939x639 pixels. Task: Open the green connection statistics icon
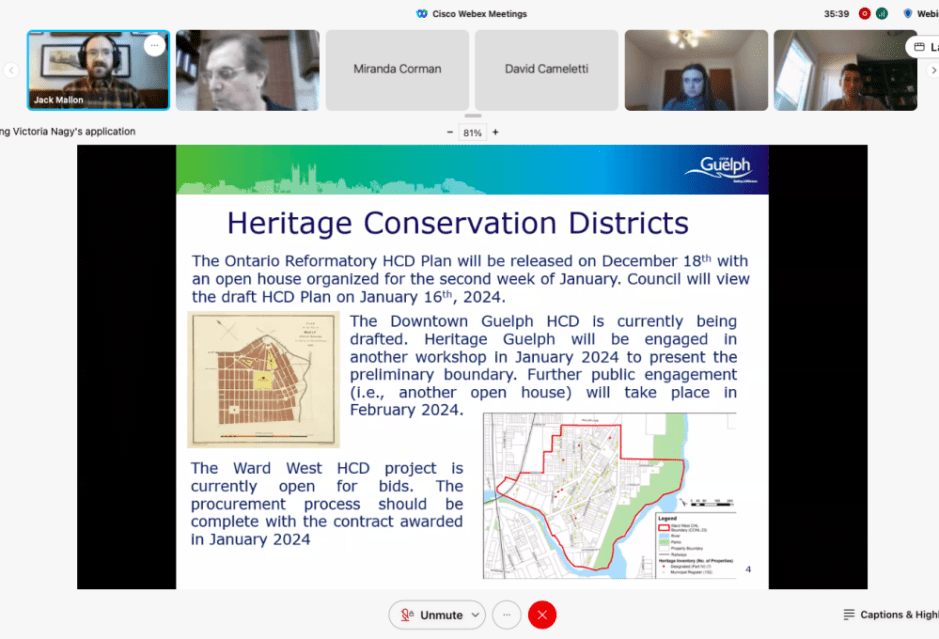[x=882, y=14]
